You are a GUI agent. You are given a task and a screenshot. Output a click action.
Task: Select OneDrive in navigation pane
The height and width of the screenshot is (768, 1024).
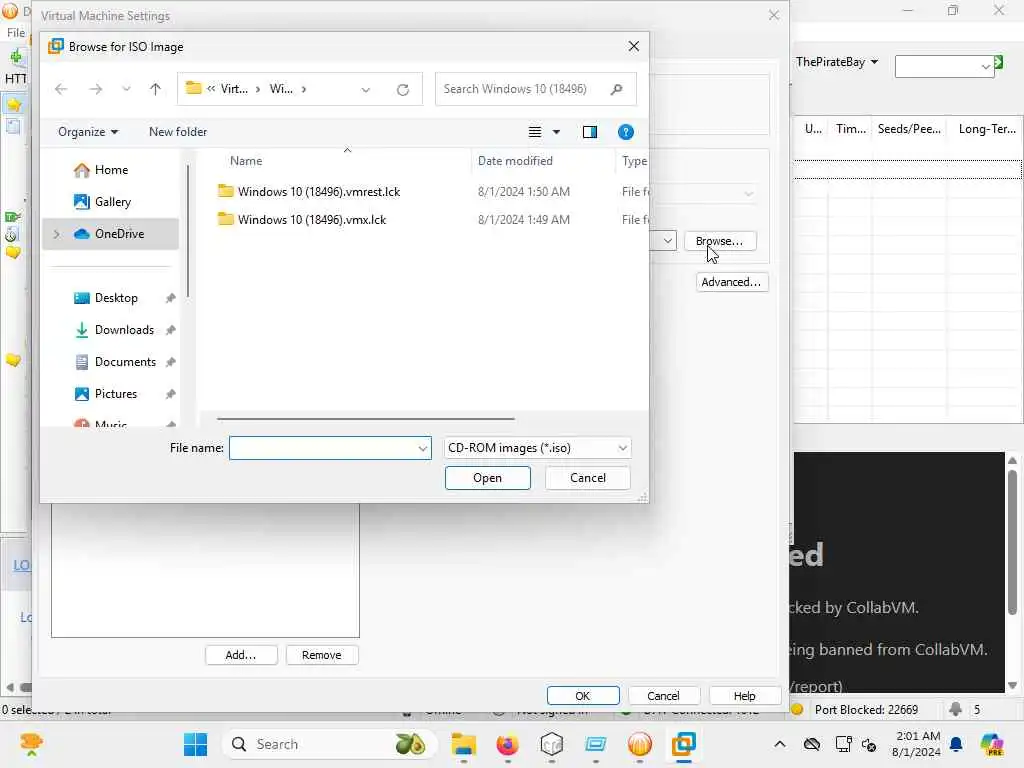[110, 234]
